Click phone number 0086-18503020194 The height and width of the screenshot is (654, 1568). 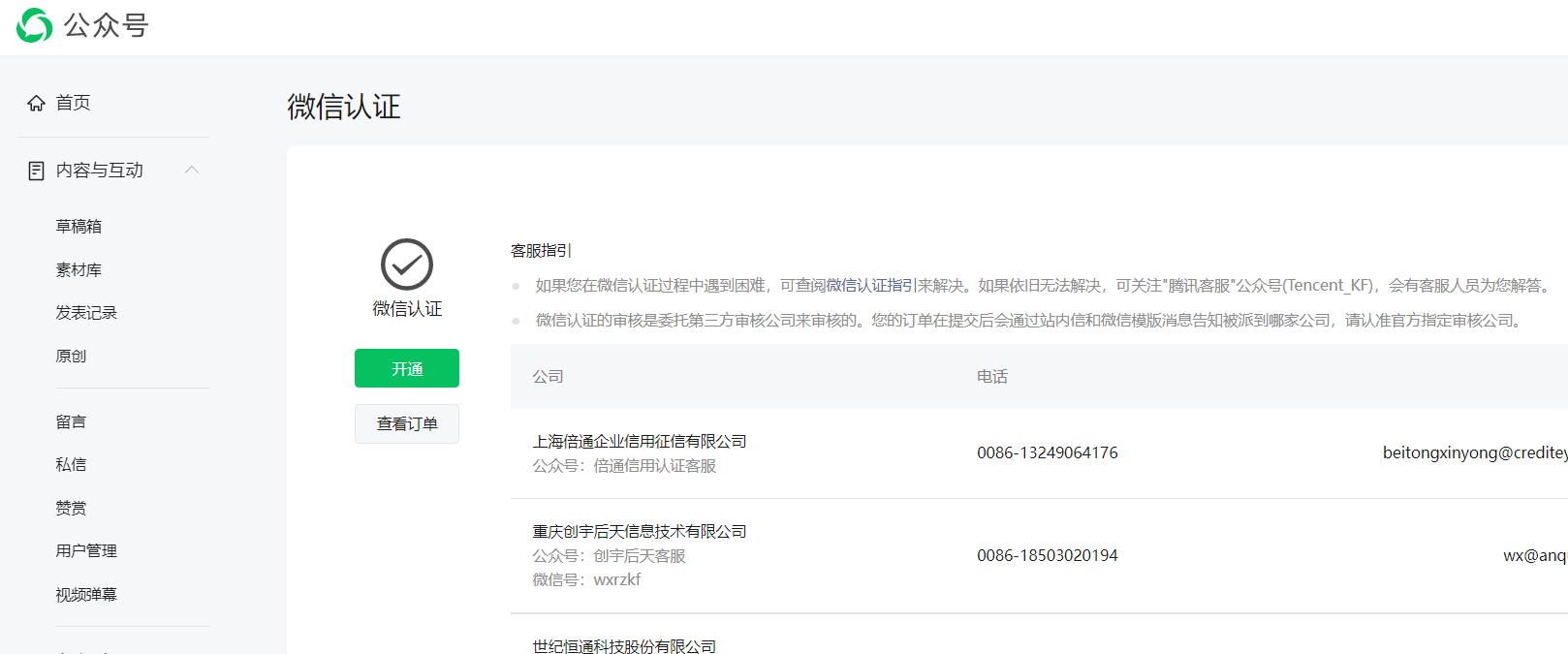(x=1048, y=555)
